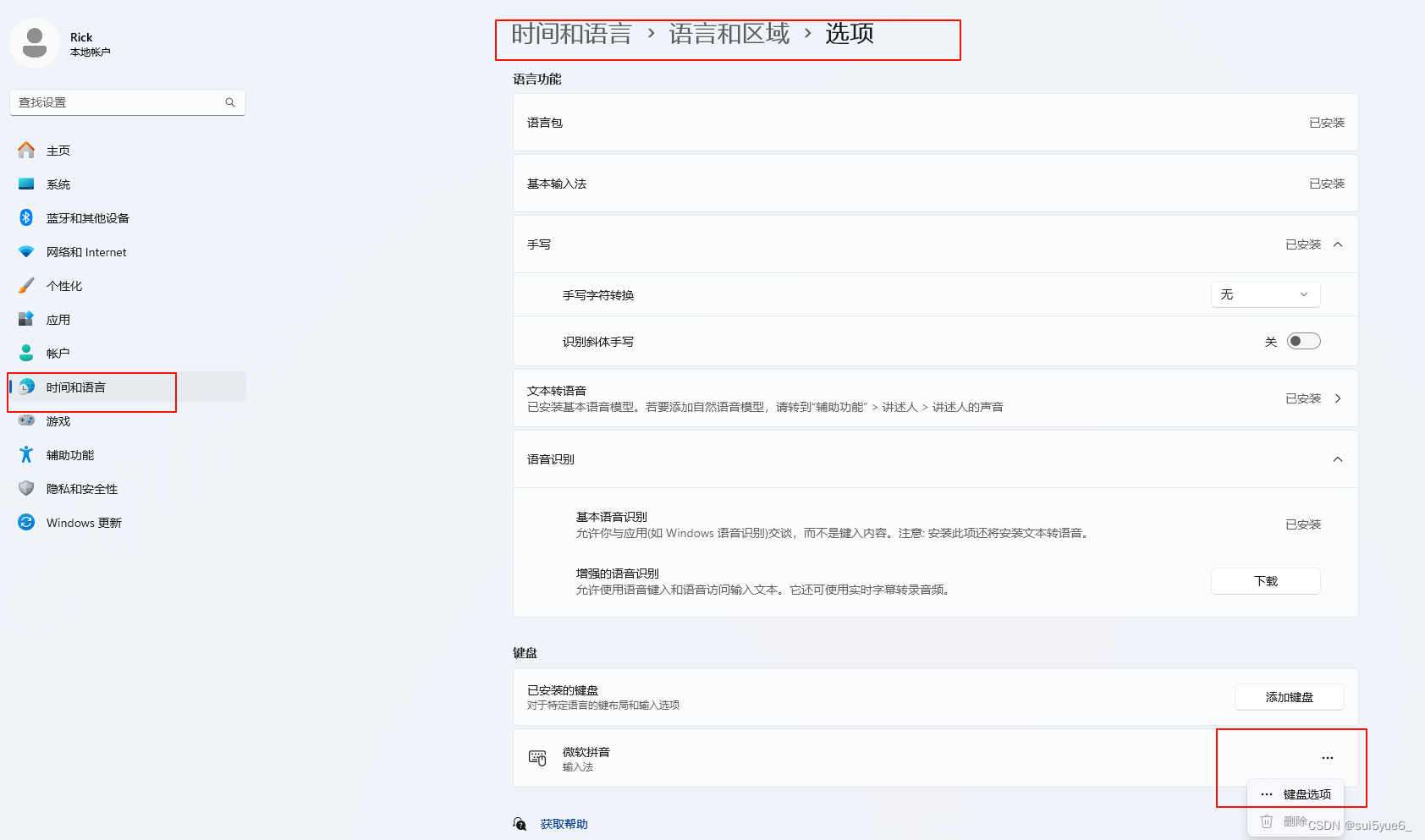Collapse the 手写 section chevron
The width and height of the screenshot is (1425, 840).
[1338, 244]
